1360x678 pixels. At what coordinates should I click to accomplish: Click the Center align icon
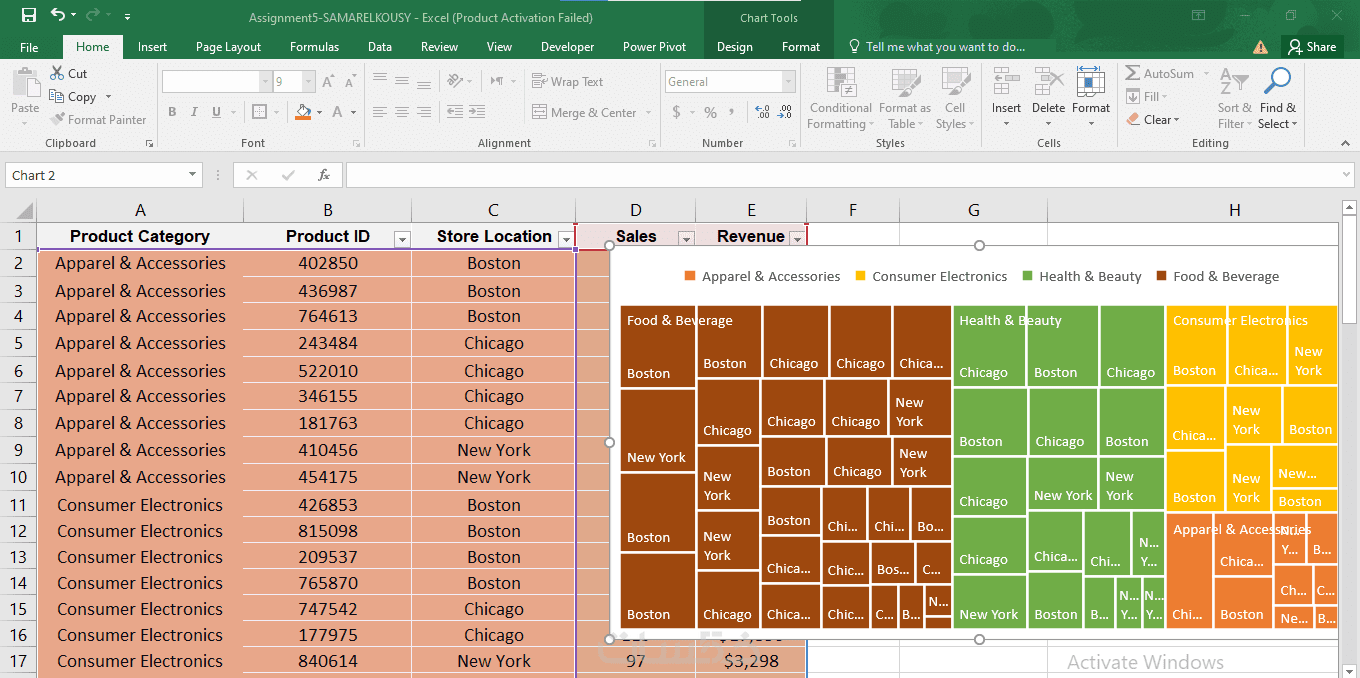tap(402, 112)
